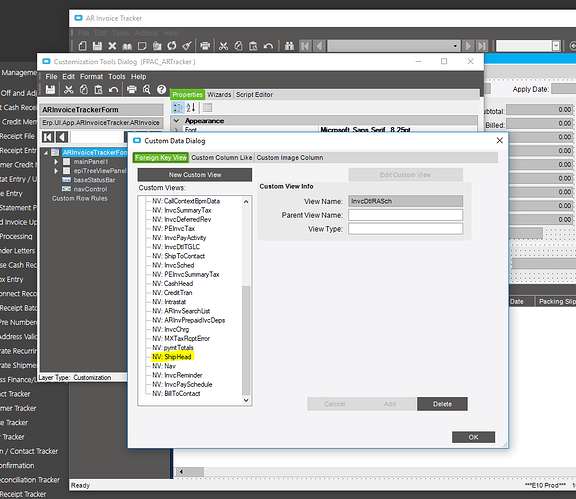576x499 pixels.
Task: Select the Foreign Key View tab
Action: pyautogui.click(x=161, y=158)
